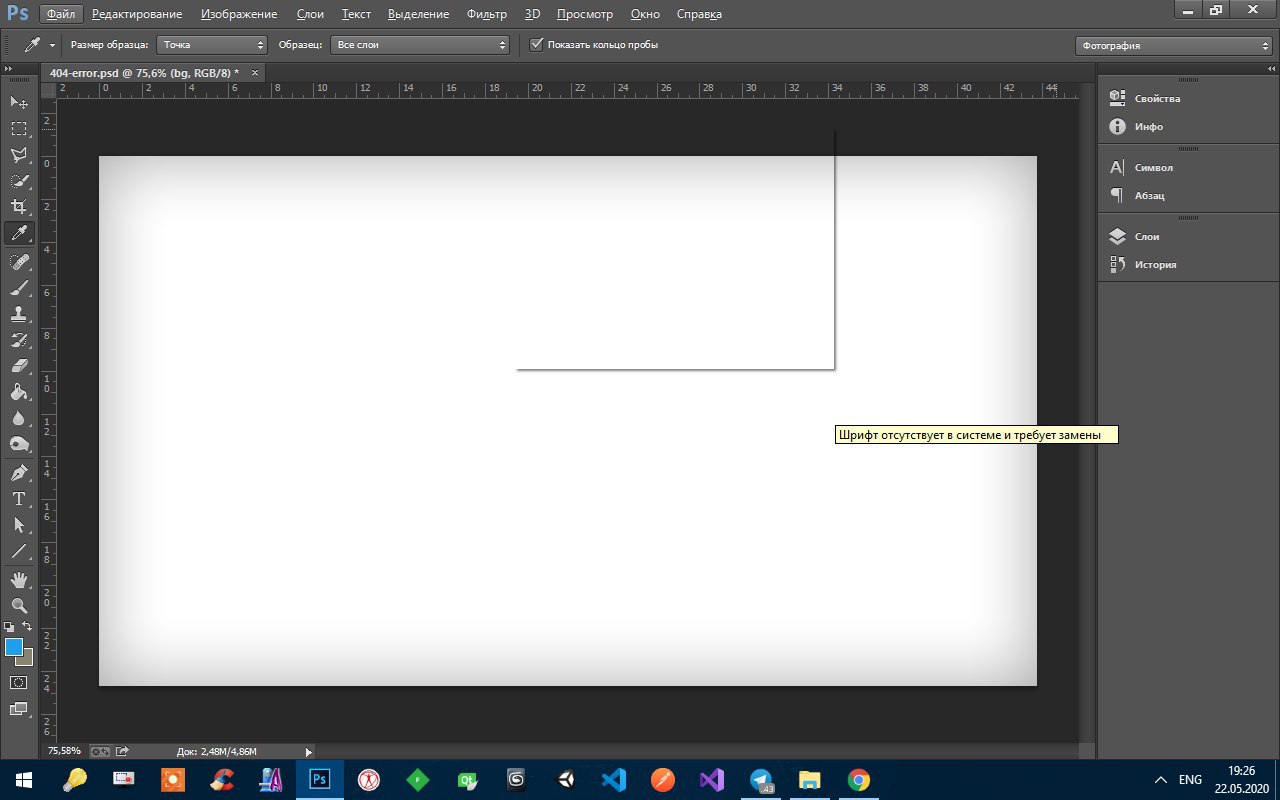Select the Crop tool
Image resolution: width=1280 pixels, height=800 pixels.
(19, 207)
